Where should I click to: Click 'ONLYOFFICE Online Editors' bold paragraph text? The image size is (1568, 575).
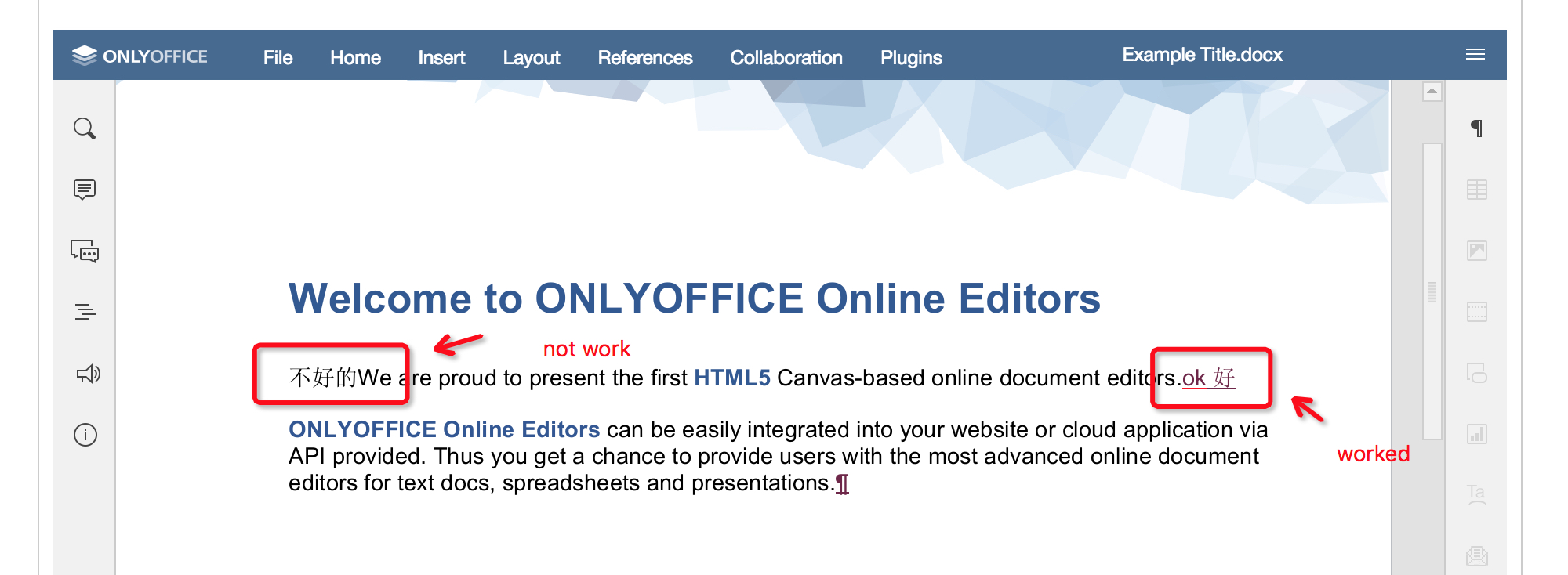coord(444,429)
